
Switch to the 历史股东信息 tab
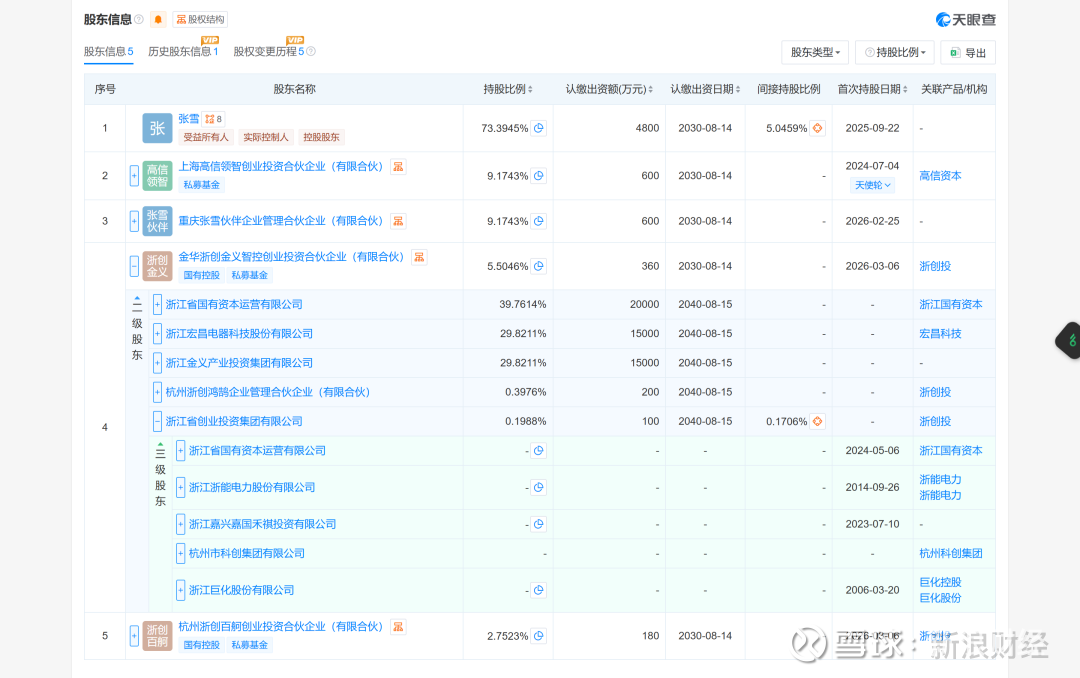tap(182, 51)
